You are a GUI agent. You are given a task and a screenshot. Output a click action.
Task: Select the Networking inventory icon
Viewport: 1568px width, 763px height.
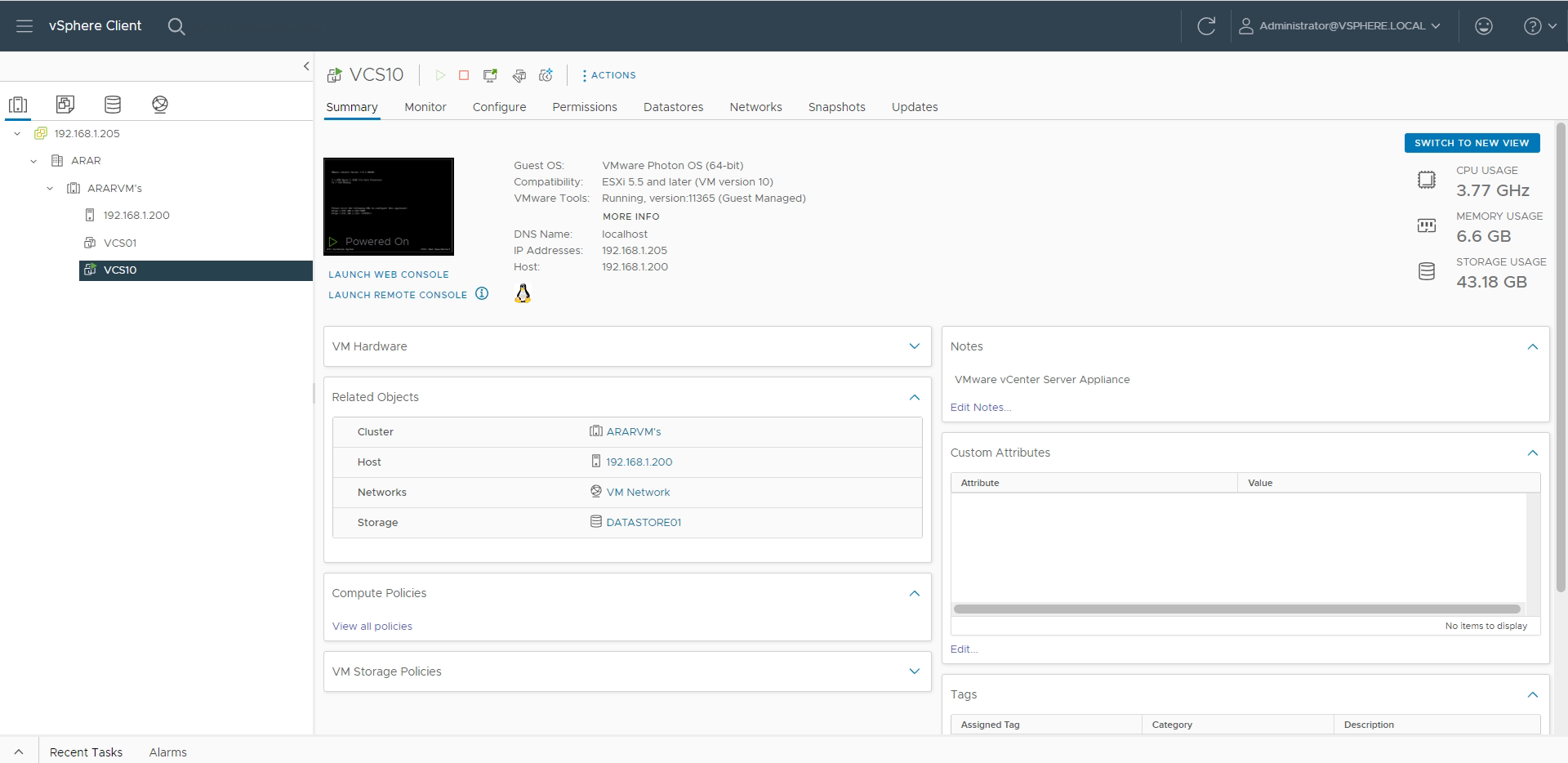pyautogui.click(x=160, y=105)
